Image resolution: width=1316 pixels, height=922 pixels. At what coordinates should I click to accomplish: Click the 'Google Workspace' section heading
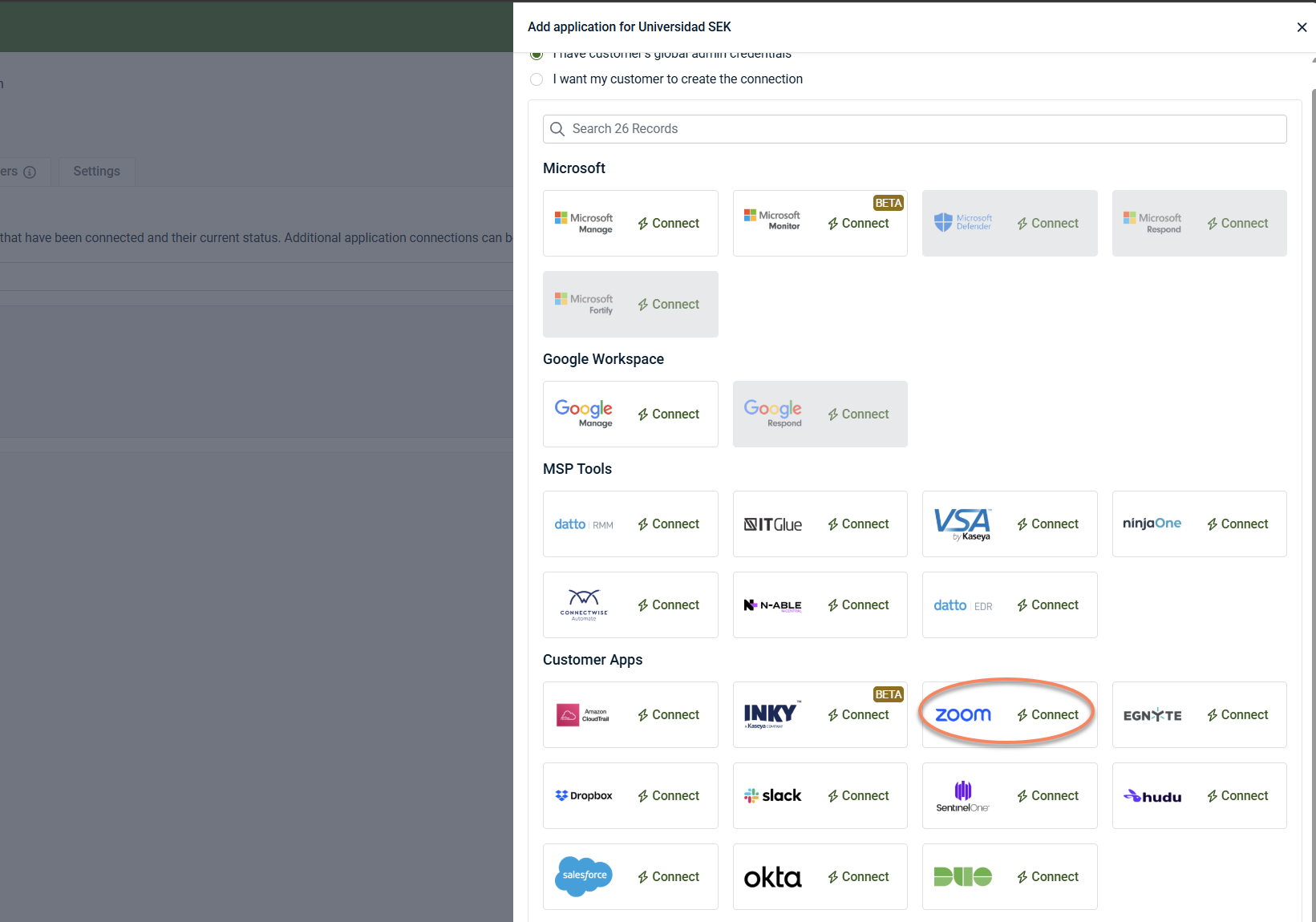(x=603, y=359)
